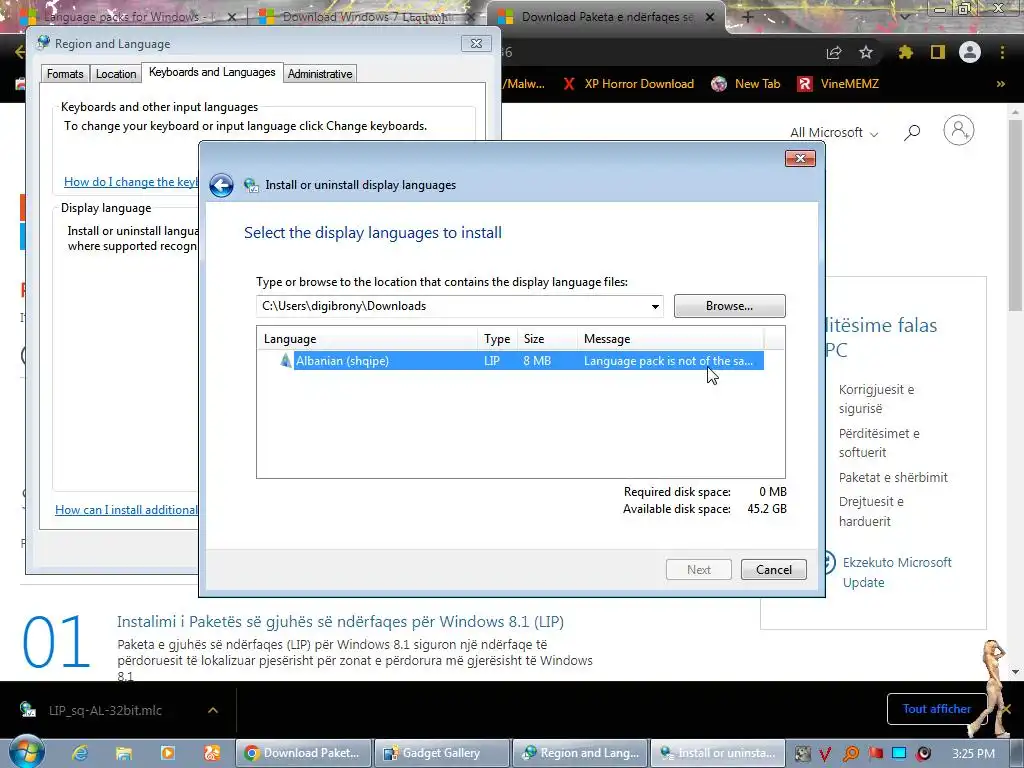Toggle the Chrome side panel icon

tap(938, 52)
